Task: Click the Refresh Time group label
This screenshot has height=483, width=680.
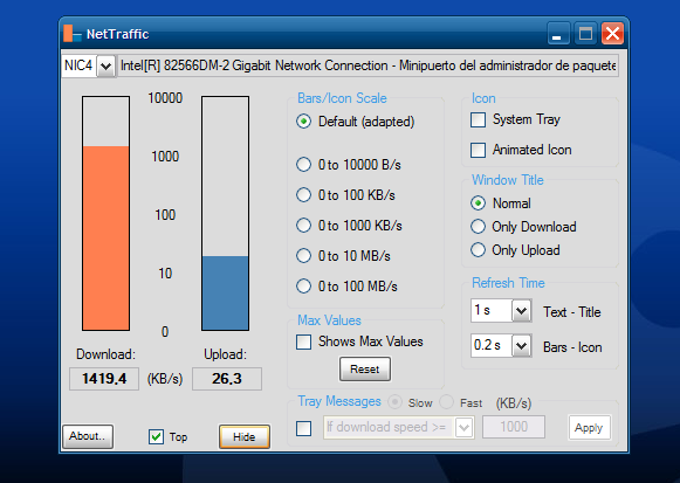Action: (x=508, y=283)
